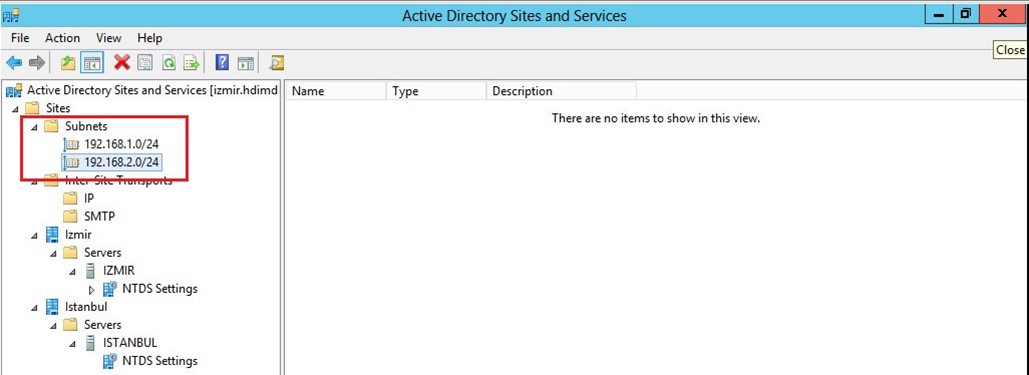The image size is (1029, 375).
Task: Collapse the Servers arrow under Izmir
Action: pyautogui.click(x=53, y=253)
